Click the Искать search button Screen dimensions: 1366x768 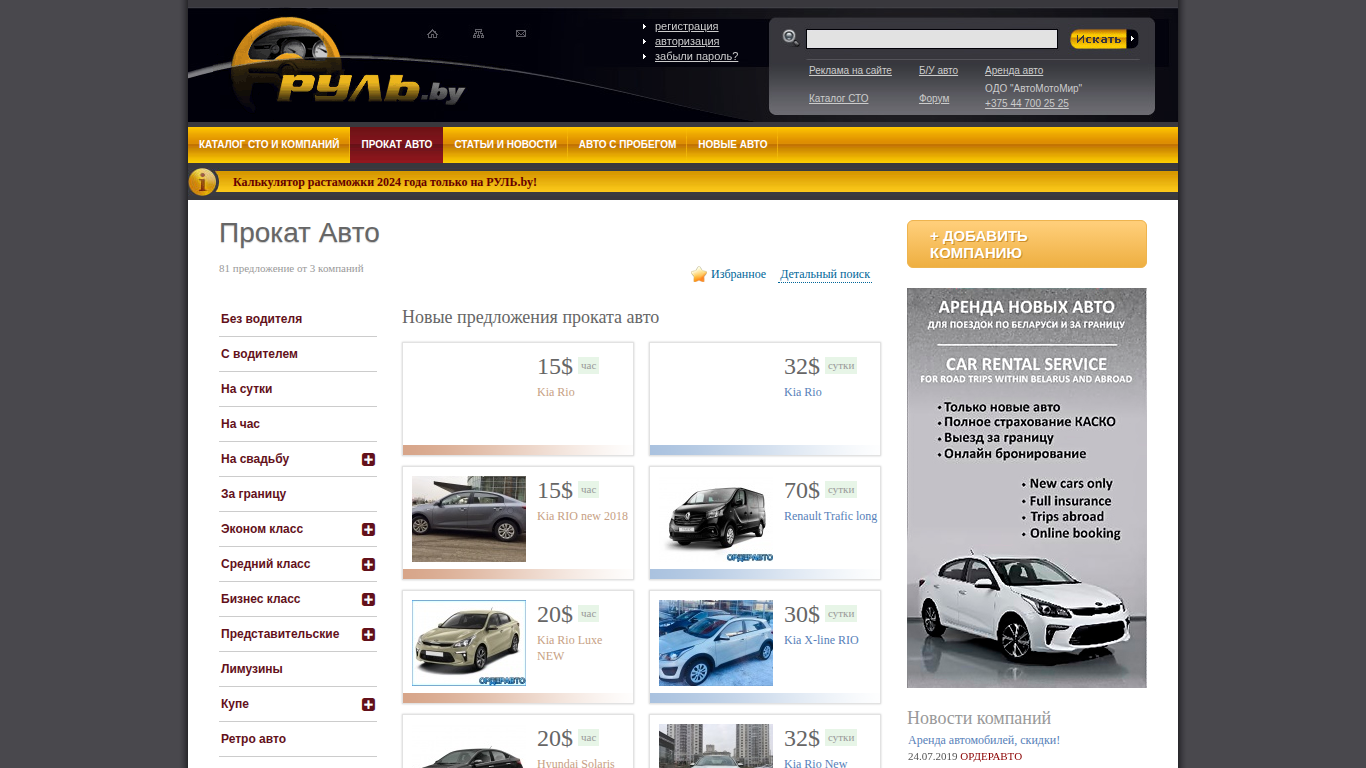coord(1104,39)
